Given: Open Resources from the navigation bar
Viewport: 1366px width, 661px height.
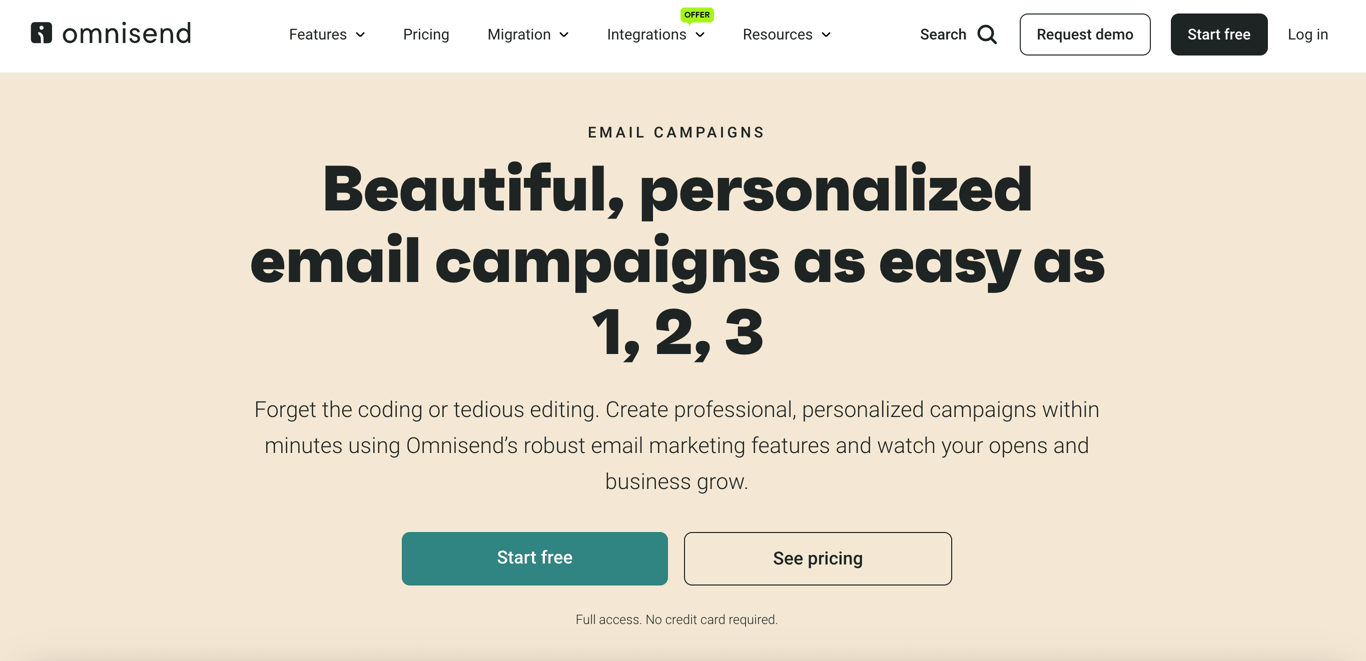Looking at the screenshot, I should pyautogui.click(x=777, y=34).
